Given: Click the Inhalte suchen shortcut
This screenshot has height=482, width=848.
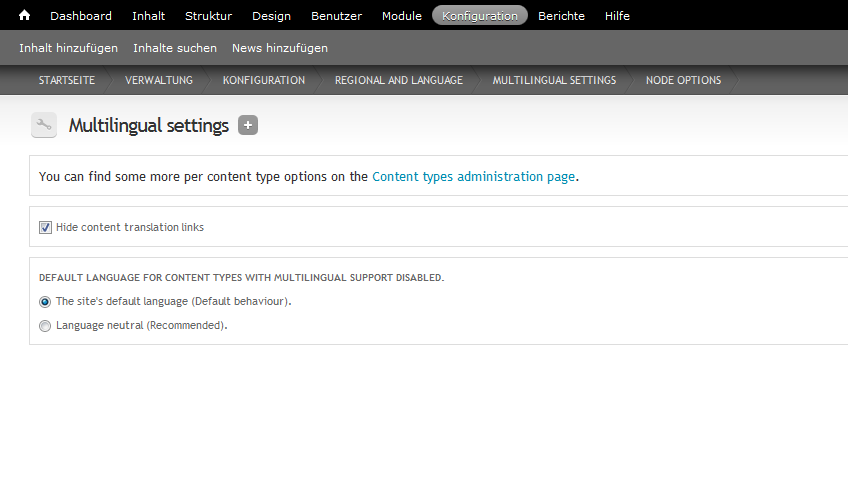Looking at the screenshot, I should (175, 48).
